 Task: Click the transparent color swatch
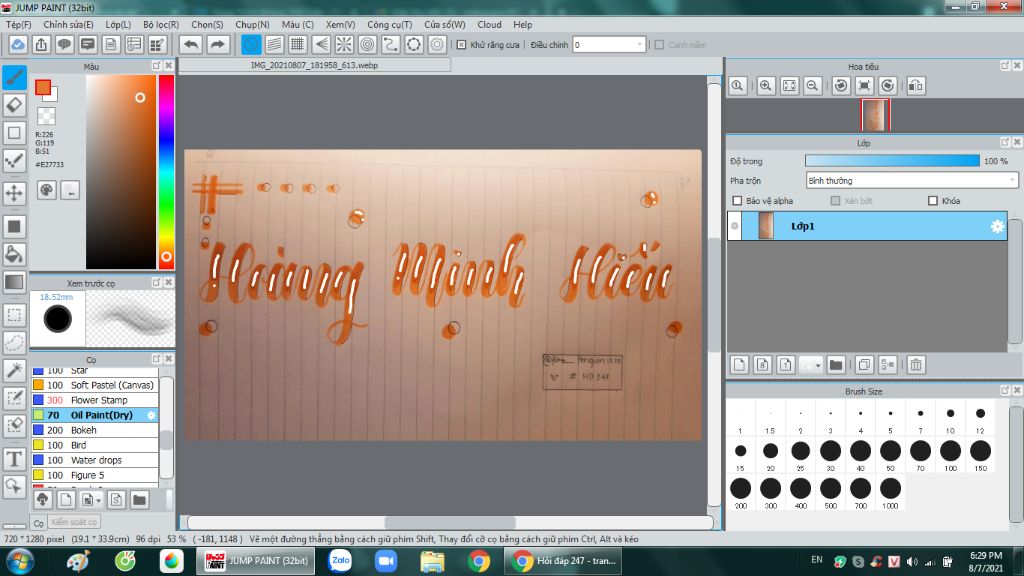coord(46,116)
